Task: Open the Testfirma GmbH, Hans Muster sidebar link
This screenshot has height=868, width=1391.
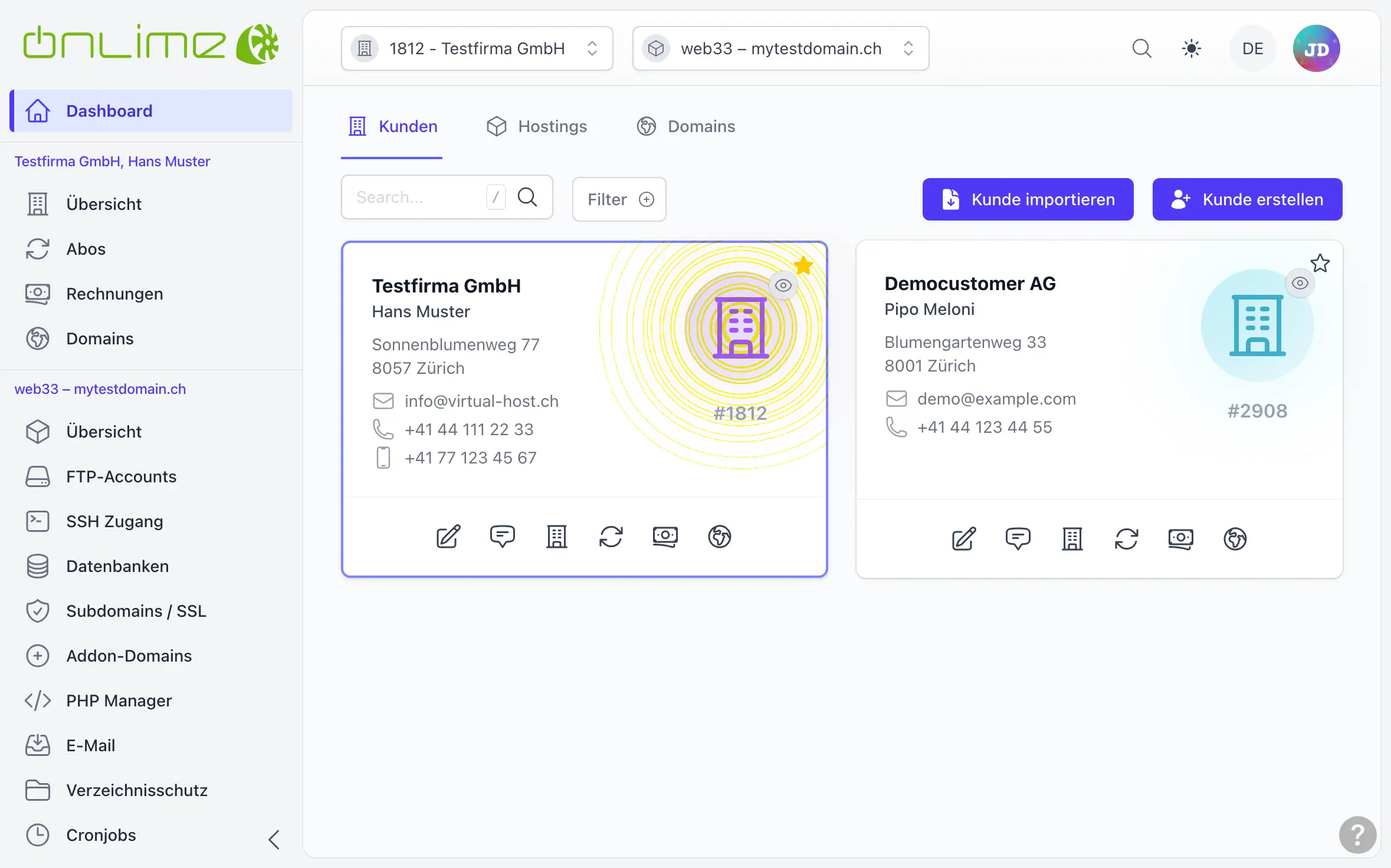Action: pyautogui.click(x=112, y=162)
